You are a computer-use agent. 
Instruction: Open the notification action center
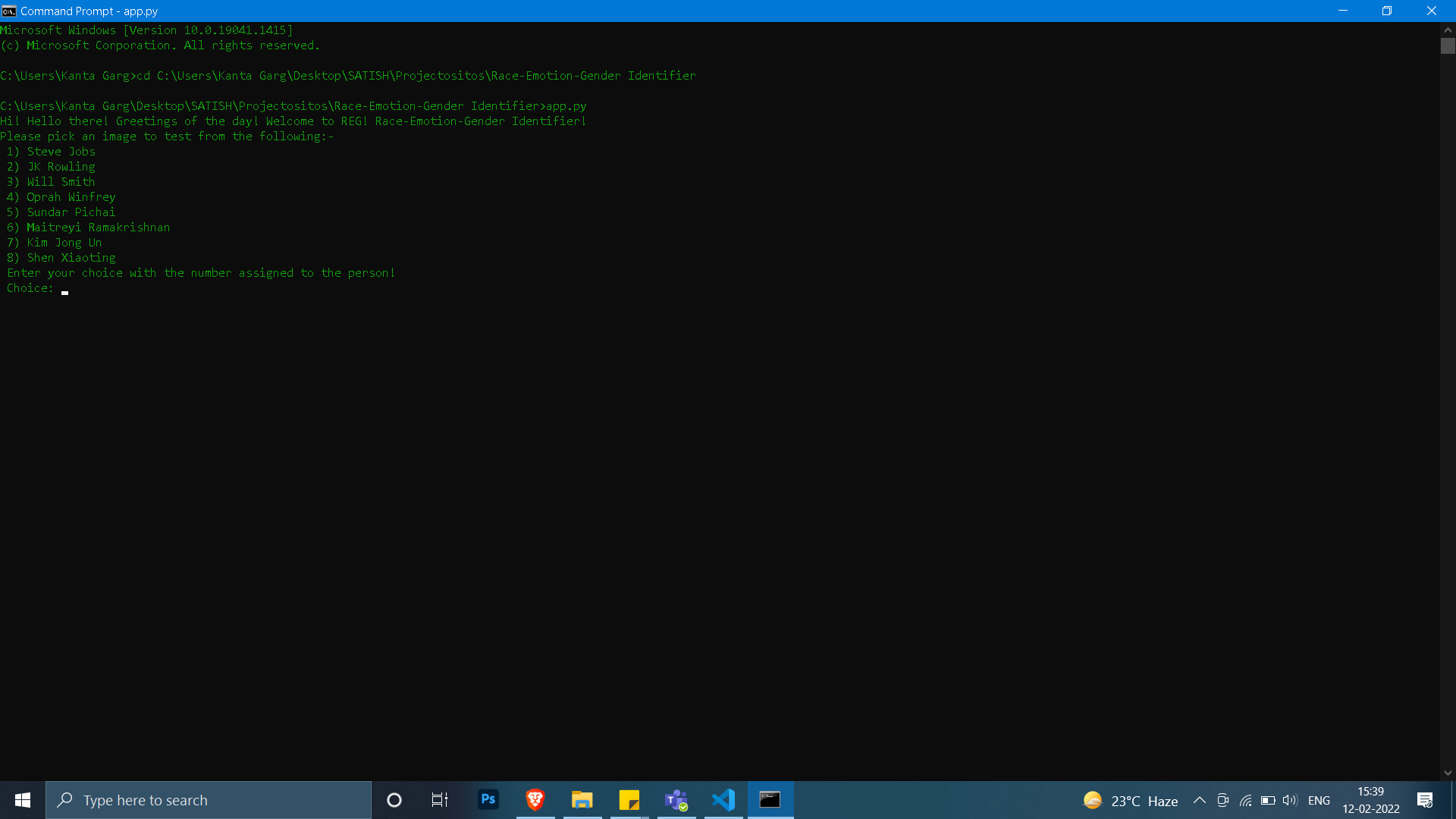click(1425, 800)
